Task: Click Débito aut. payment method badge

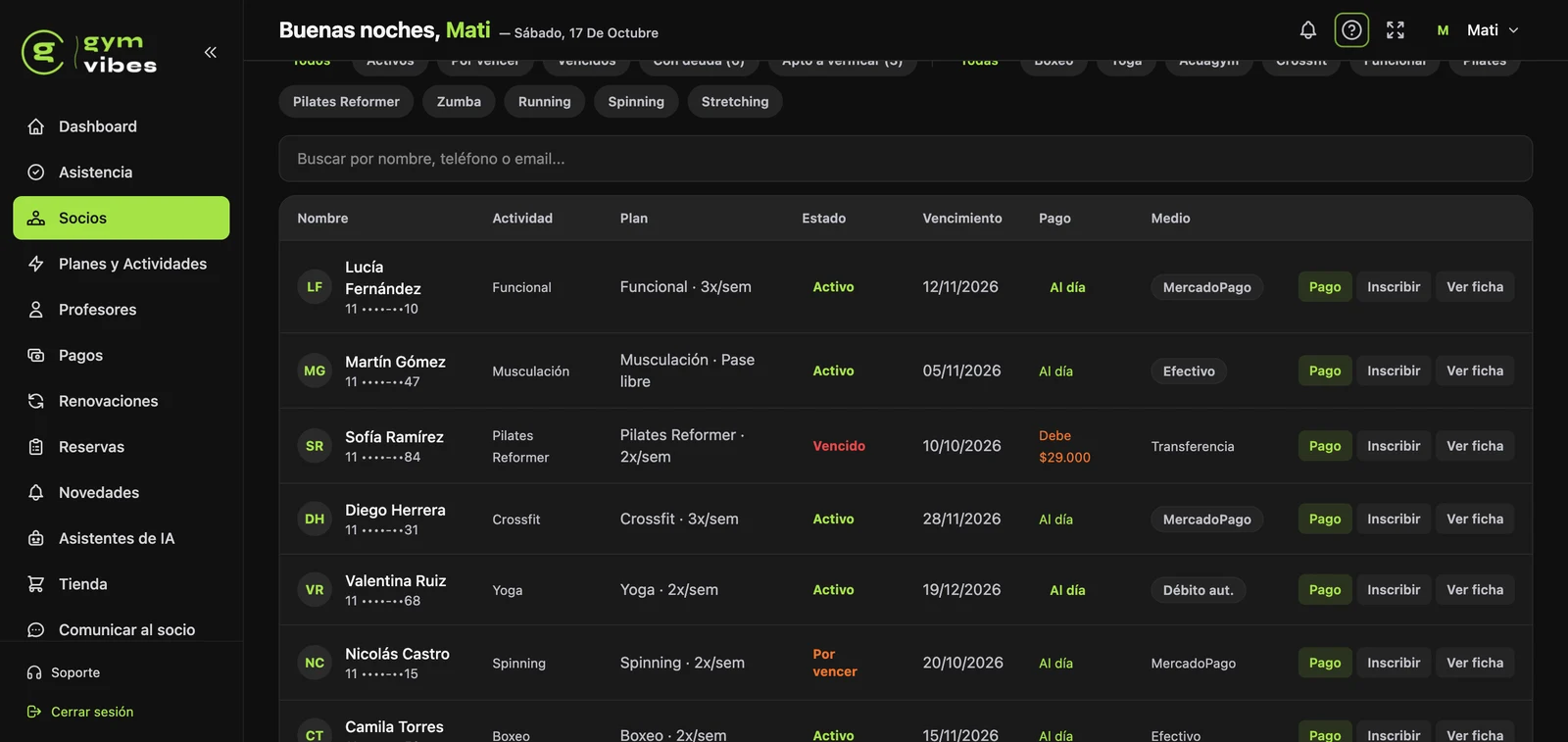Action: click(1199, 590)
